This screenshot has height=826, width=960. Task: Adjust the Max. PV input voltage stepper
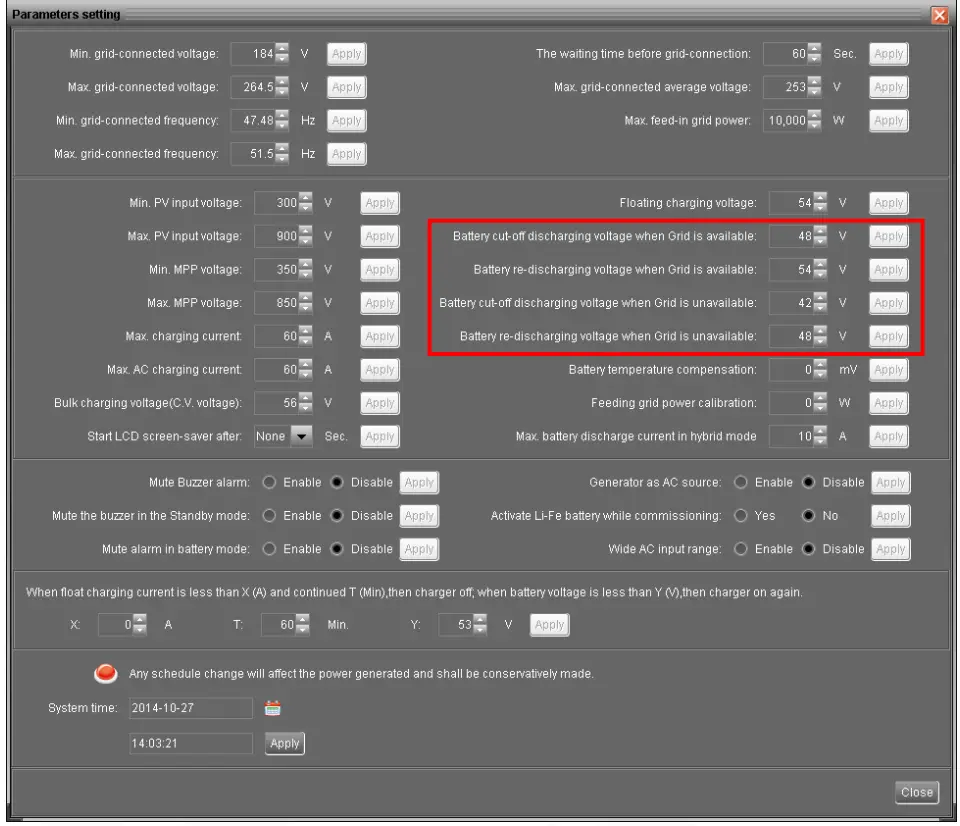pos(305,236)
